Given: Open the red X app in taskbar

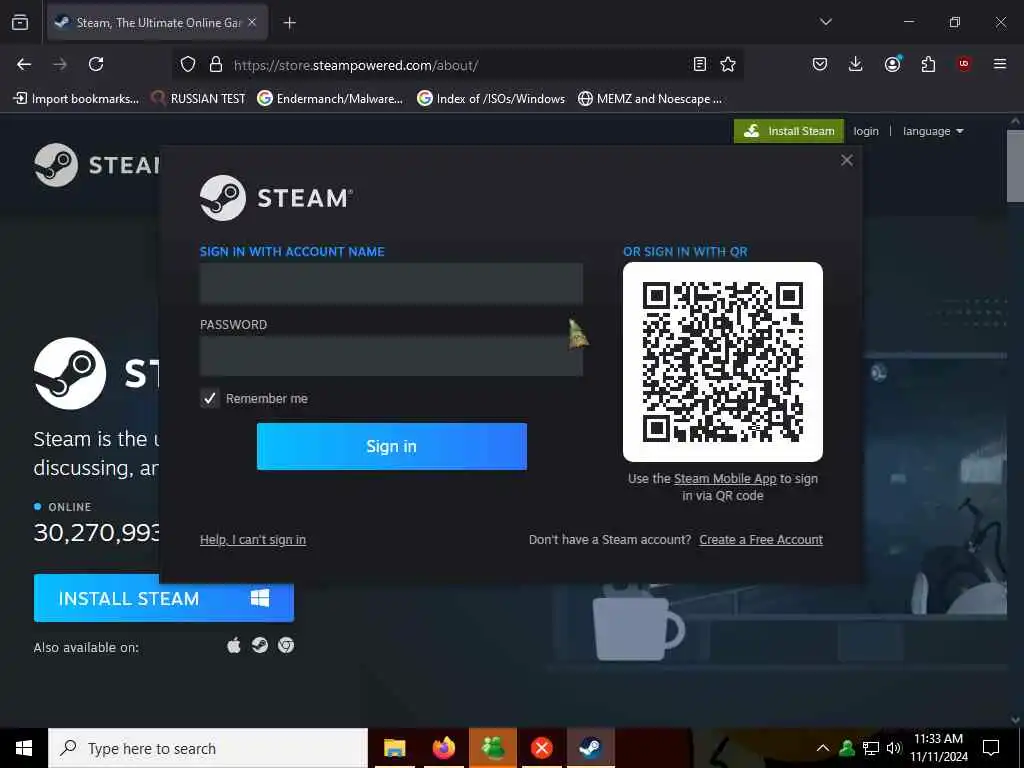Looking at the screenshot, I should tap(541, 748).
